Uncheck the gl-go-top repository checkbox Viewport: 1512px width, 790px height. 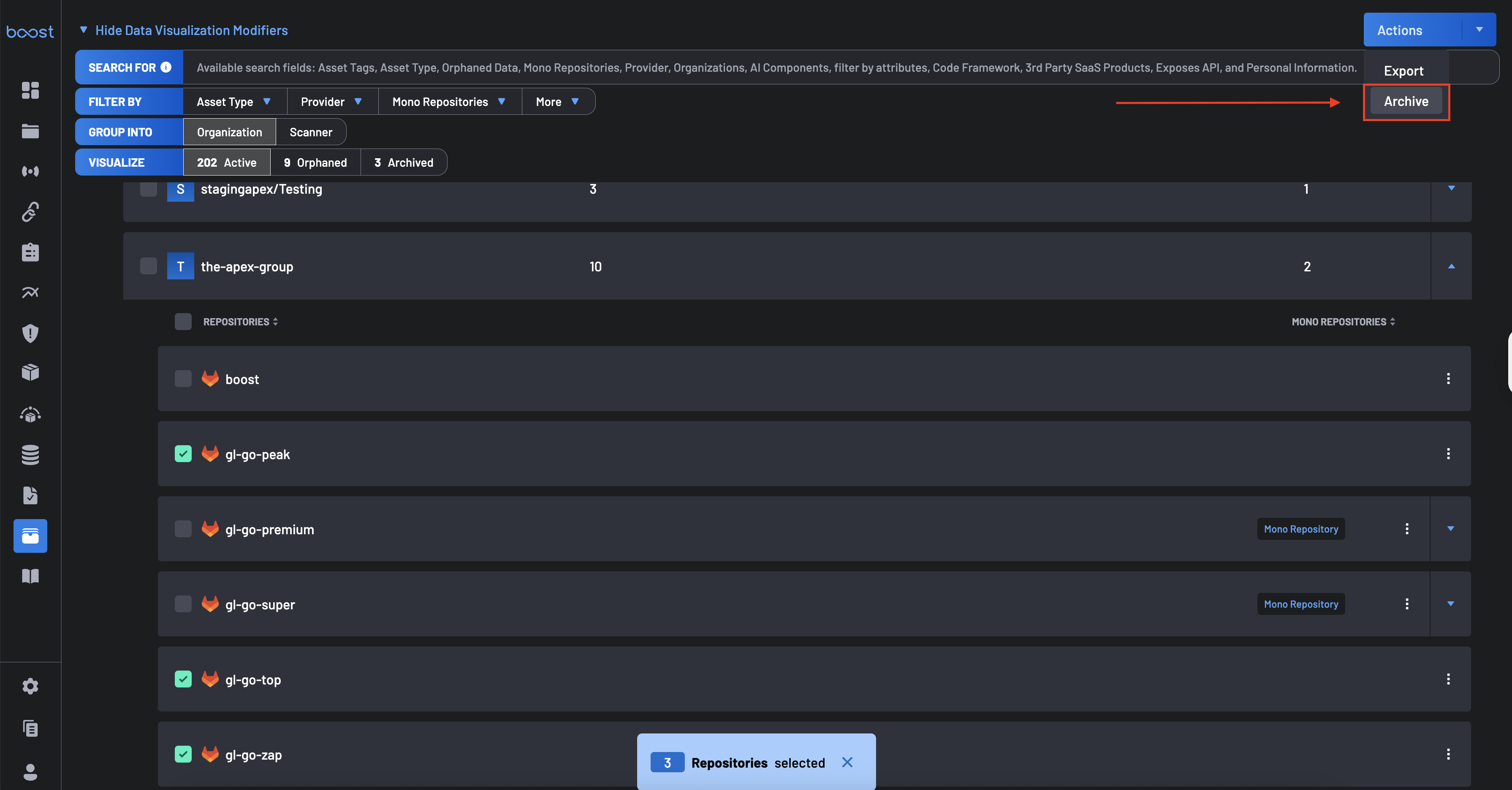pos(183,679)
